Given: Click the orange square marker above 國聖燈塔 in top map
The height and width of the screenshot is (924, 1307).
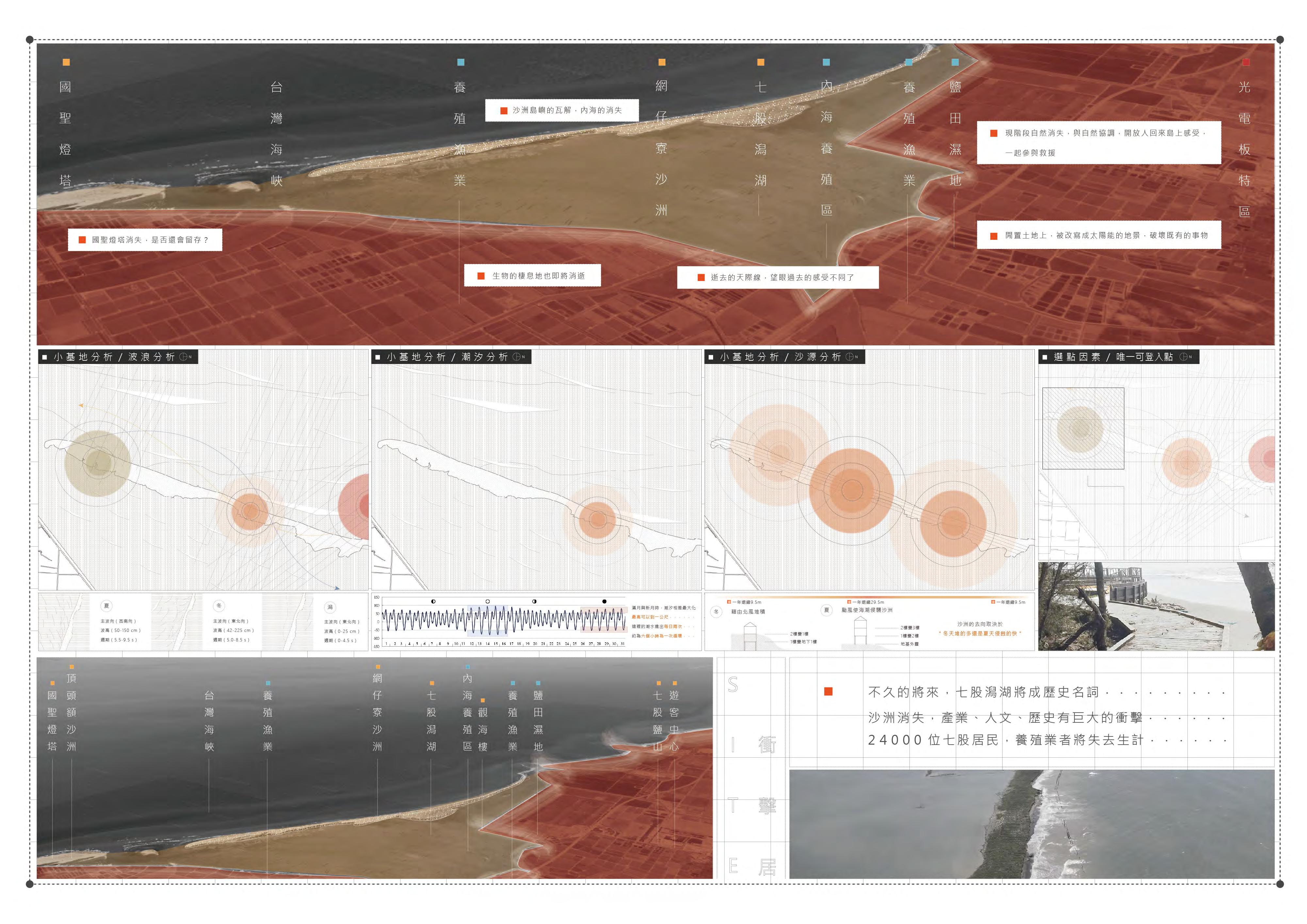Looking at the screenshot, I should (66, 62).
